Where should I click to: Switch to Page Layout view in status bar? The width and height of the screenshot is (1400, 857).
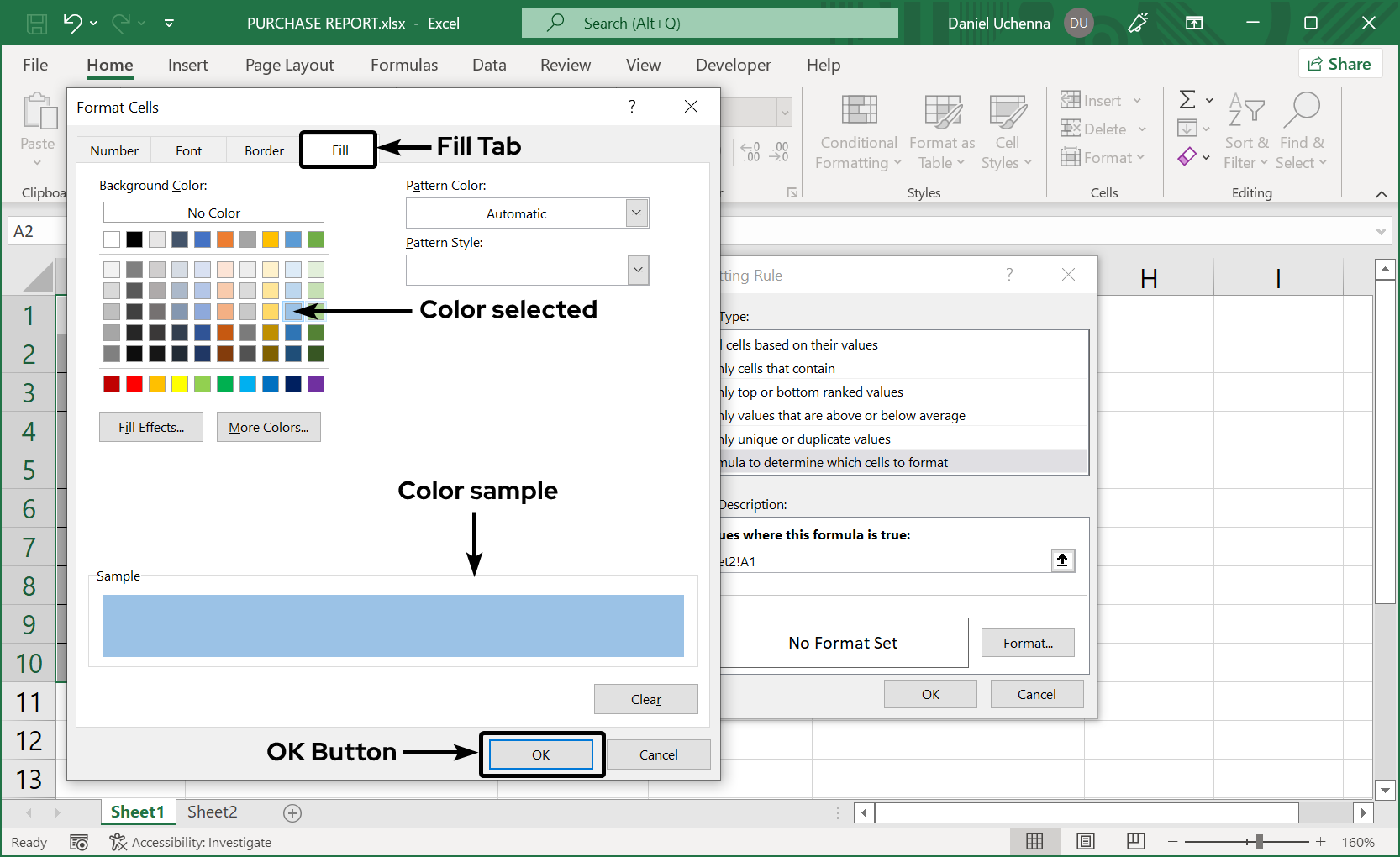point(1085,841)
